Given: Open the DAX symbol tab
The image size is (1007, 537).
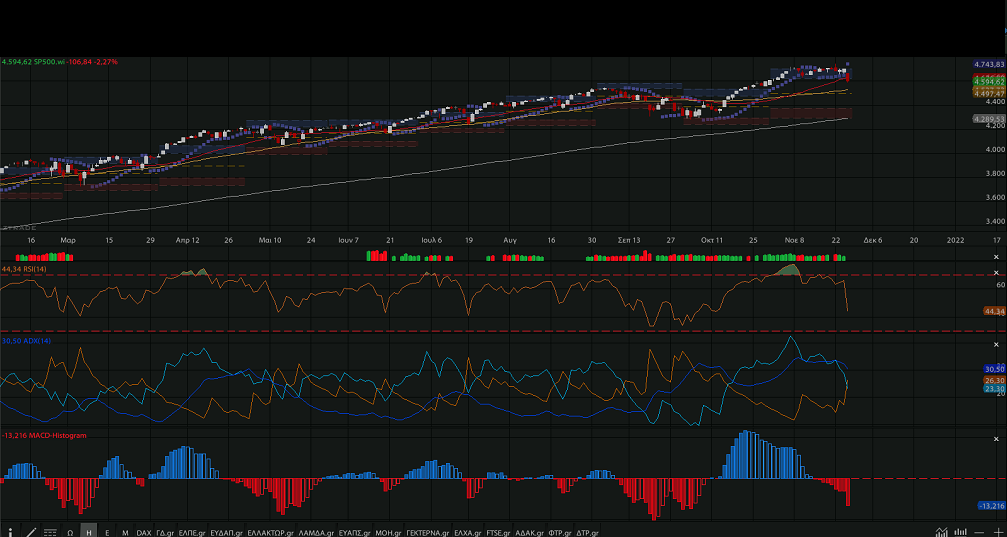Looking at the screenshot, I should click(x=144, y=532).
